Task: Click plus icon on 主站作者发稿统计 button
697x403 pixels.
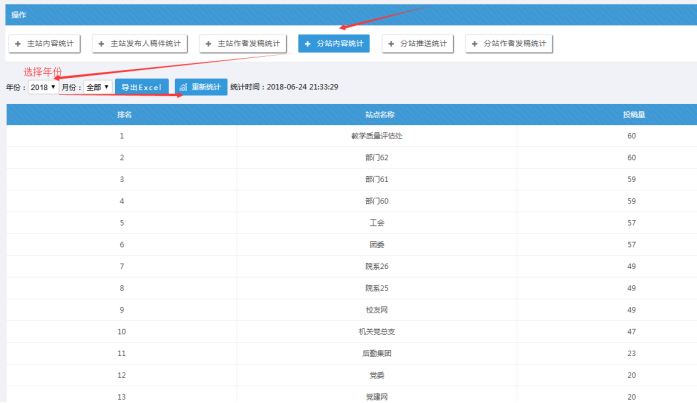Action: click(209, 44)
